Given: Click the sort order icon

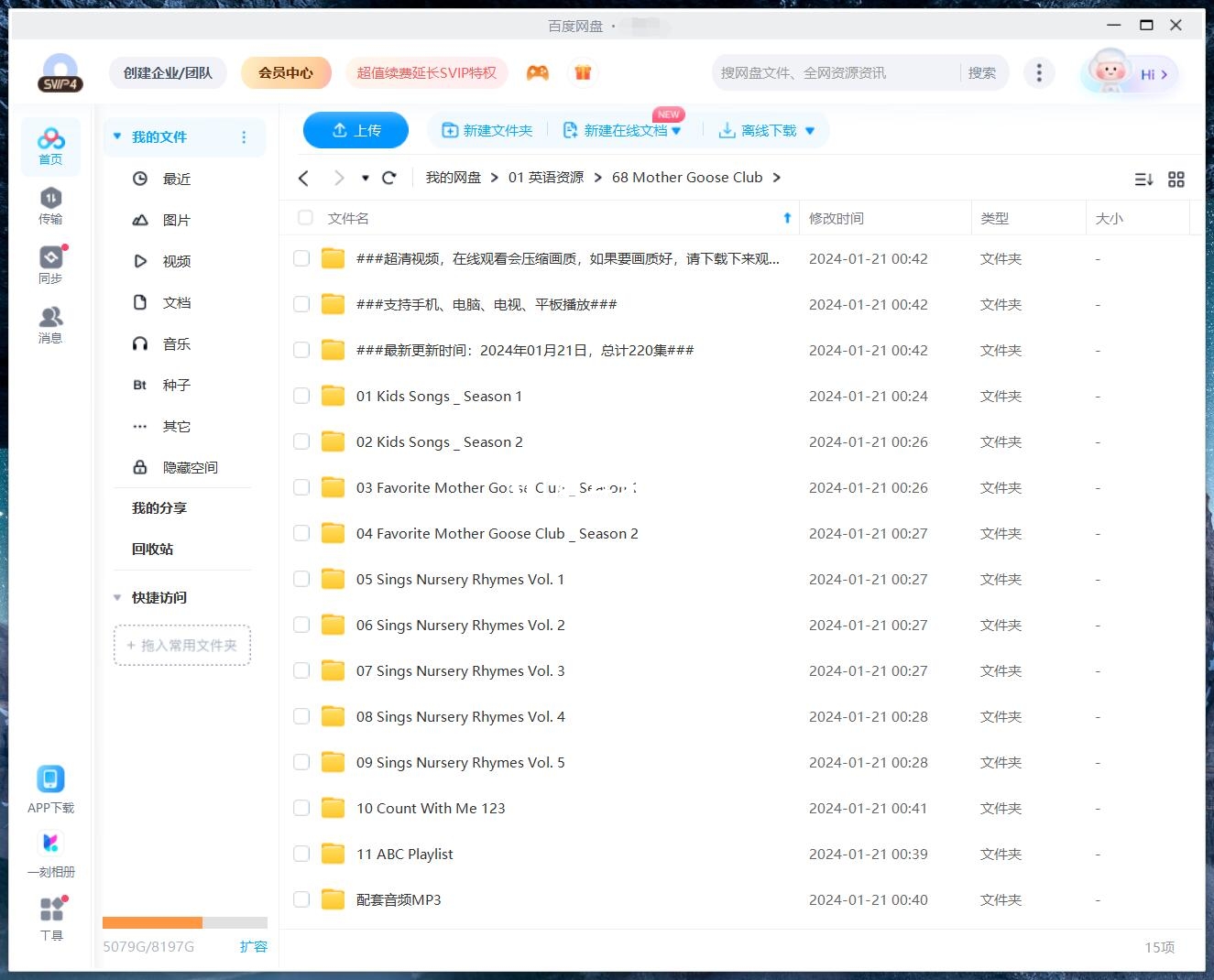Looking at the screenshot, I should coord(1143,180).
